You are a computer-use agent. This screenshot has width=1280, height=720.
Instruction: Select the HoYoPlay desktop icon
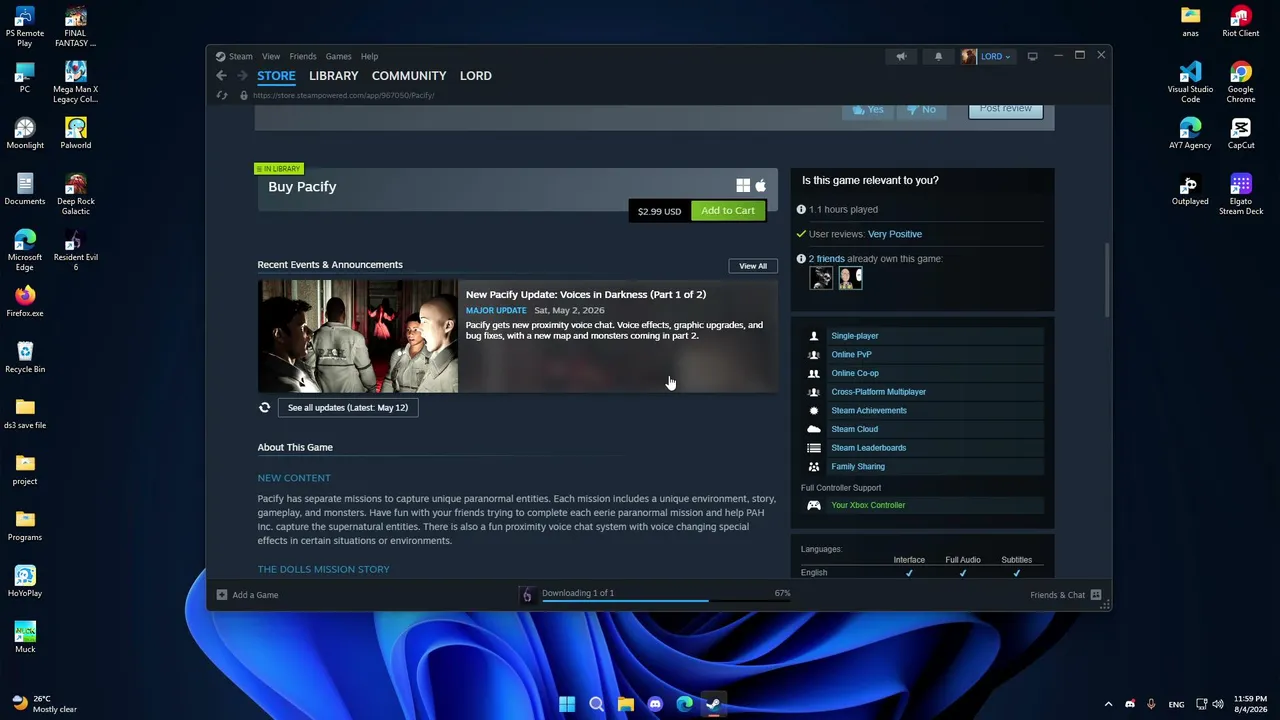(25, 581)
